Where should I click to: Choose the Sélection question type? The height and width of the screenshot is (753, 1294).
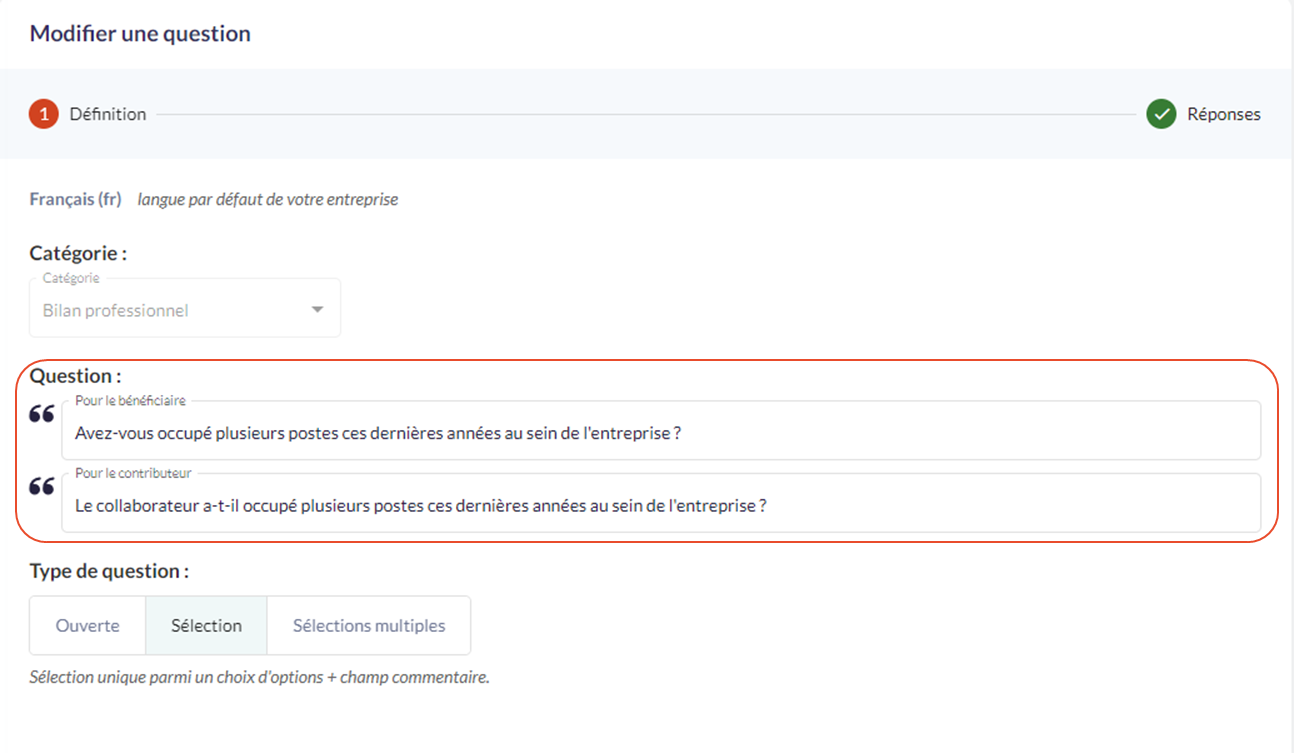pyautogui.click(x=206, y=626)
